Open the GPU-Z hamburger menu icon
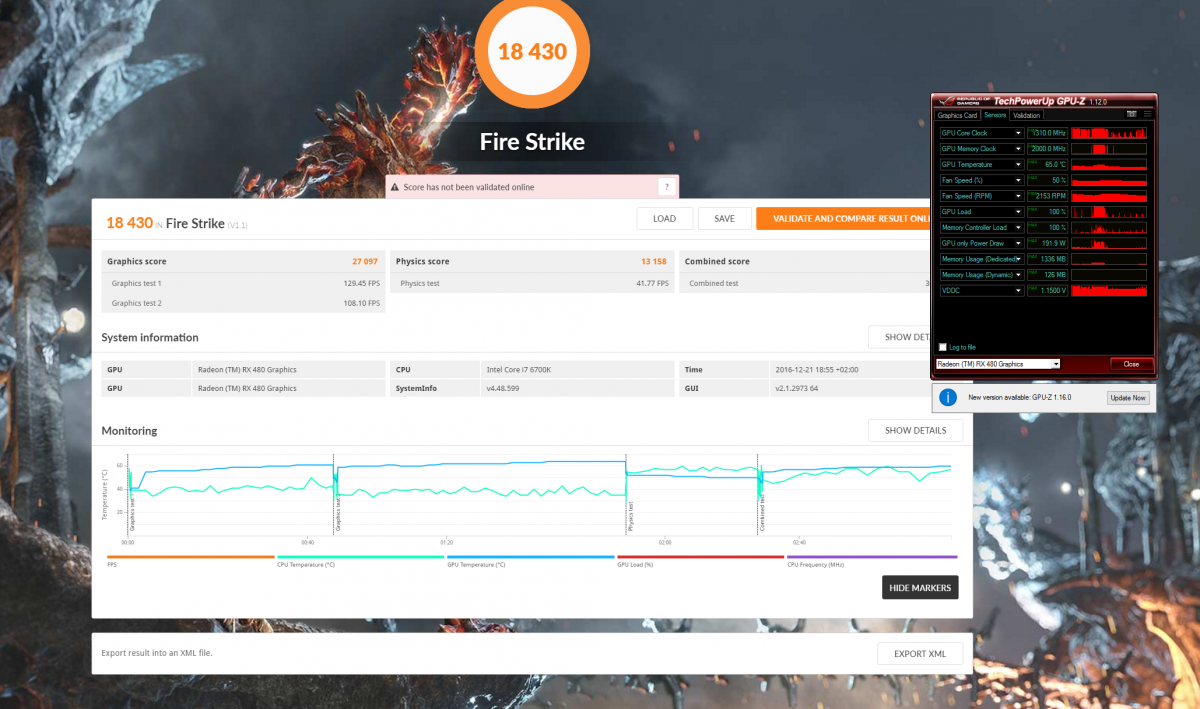The width and height of the screenshot is (1200, 709). click(1147, 115)
